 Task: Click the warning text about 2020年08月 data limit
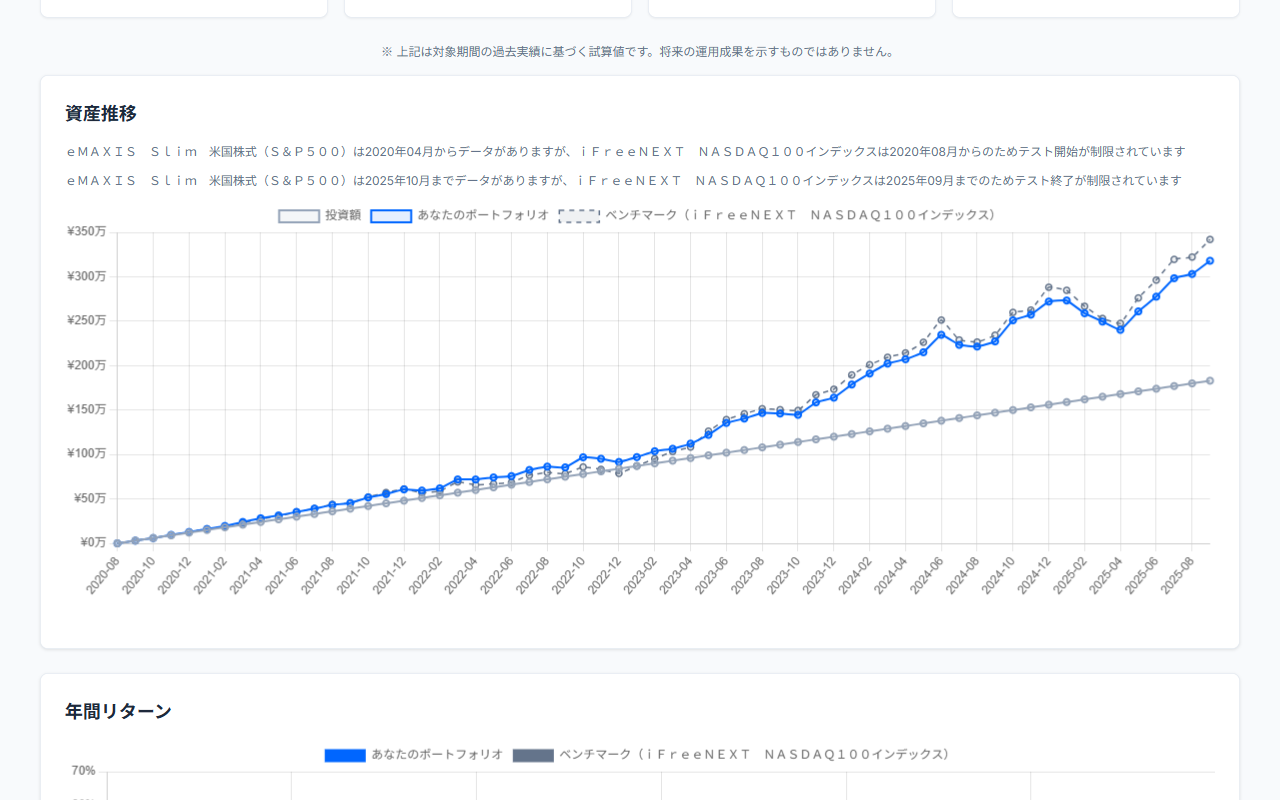(x=627, y=151)
